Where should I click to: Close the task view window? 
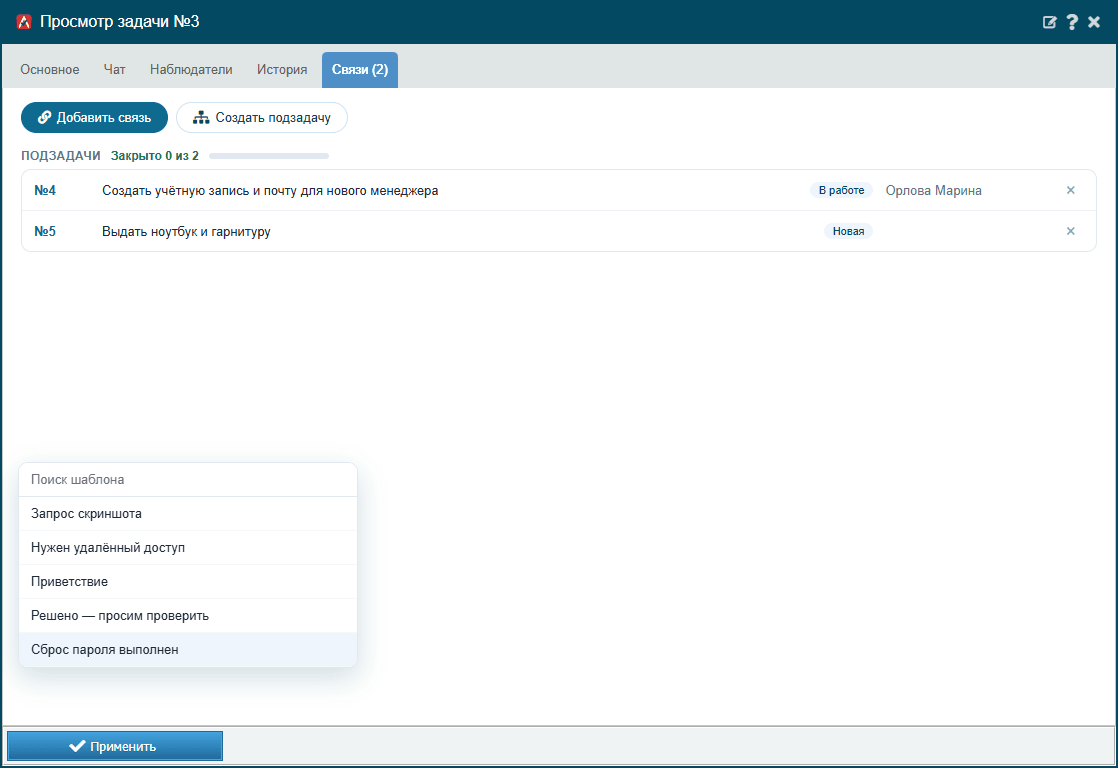[x=1094, y=22]
